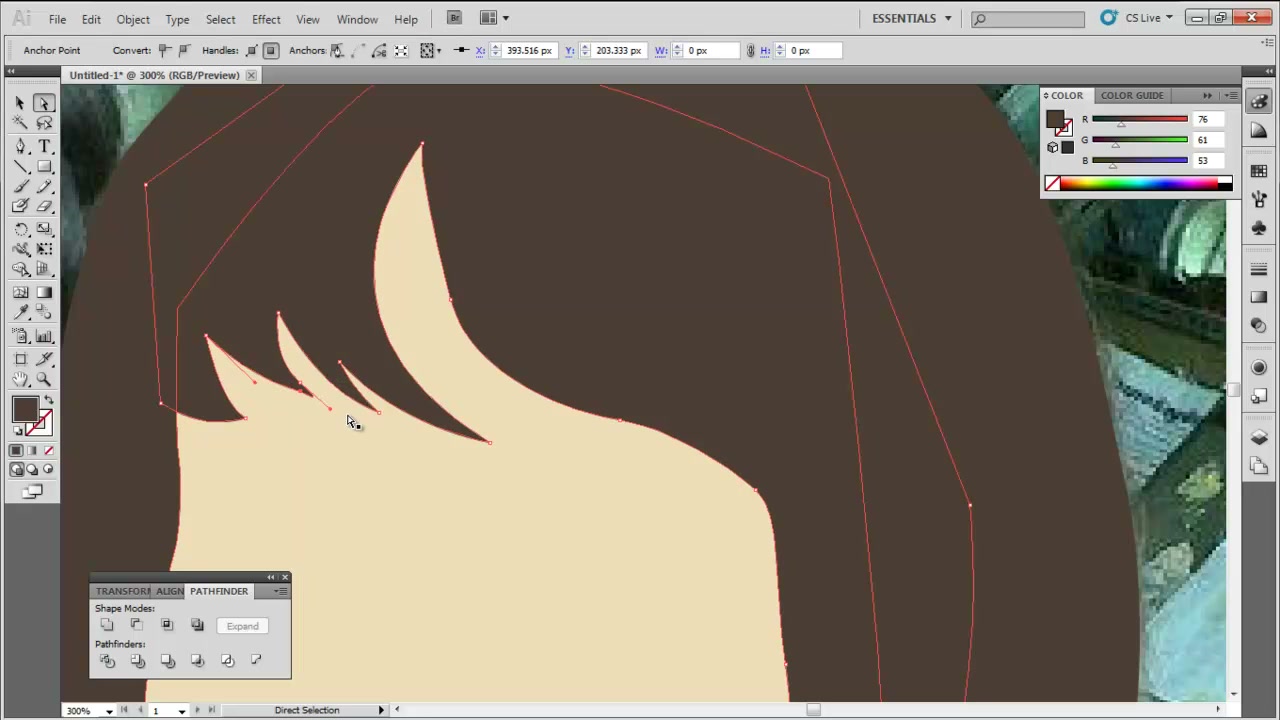Open the status bar Direct Selection flyout arrow
This screenshot has width=1280, height=720.
coord(381,710)
